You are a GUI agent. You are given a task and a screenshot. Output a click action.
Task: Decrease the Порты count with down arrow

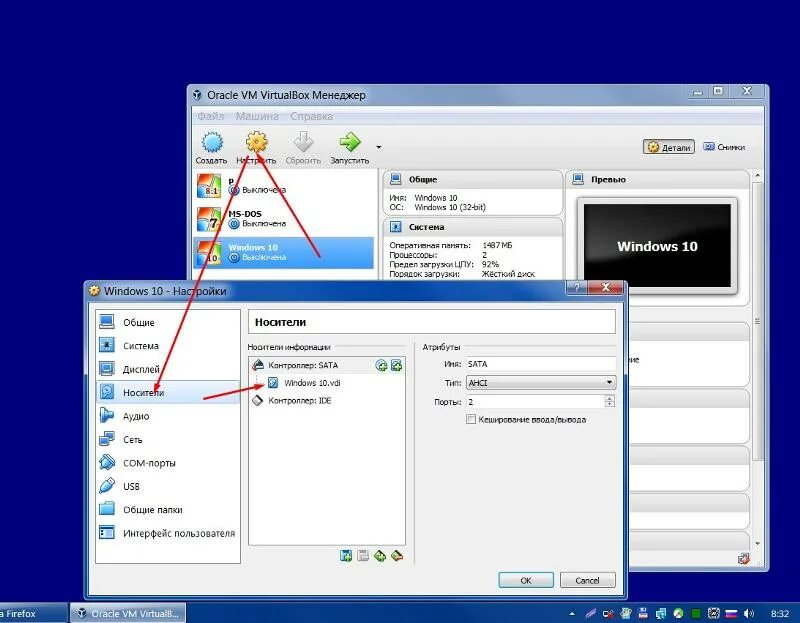point(610,405)
